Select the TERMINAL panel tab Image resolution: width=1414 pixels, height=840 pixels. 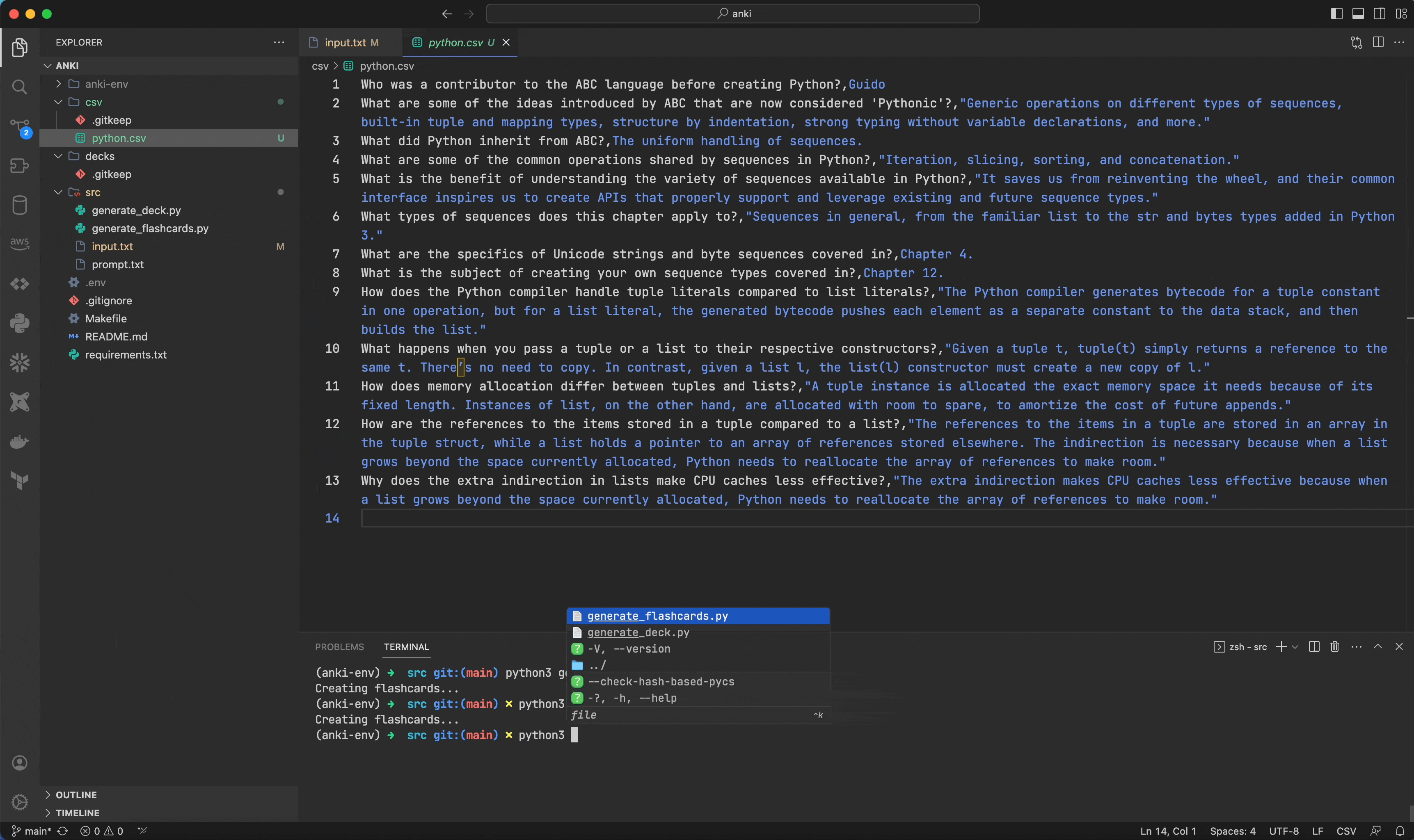[406, 646]
